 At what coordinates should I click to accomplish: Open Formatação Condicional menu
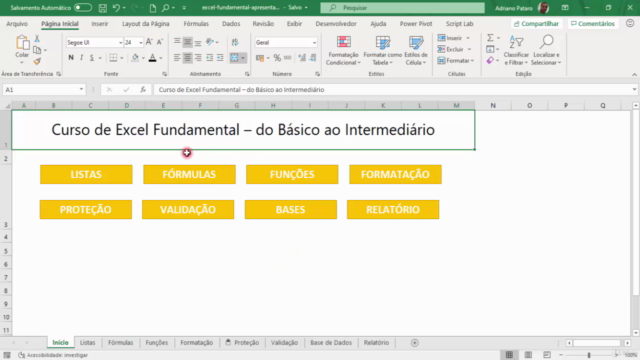point(343,51)
